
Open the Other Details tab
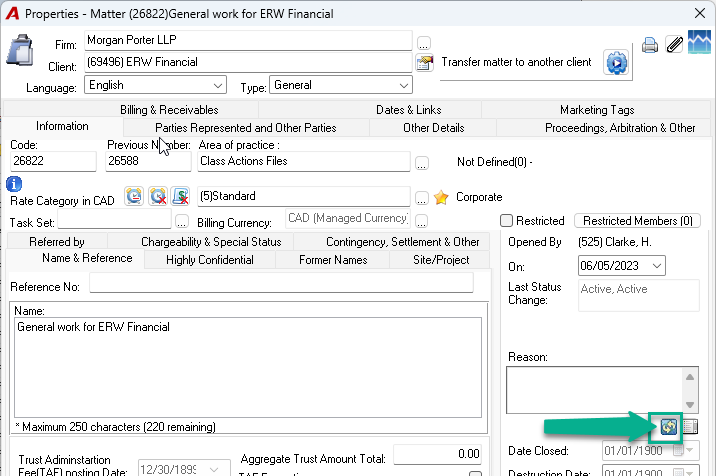coord(433,128)
